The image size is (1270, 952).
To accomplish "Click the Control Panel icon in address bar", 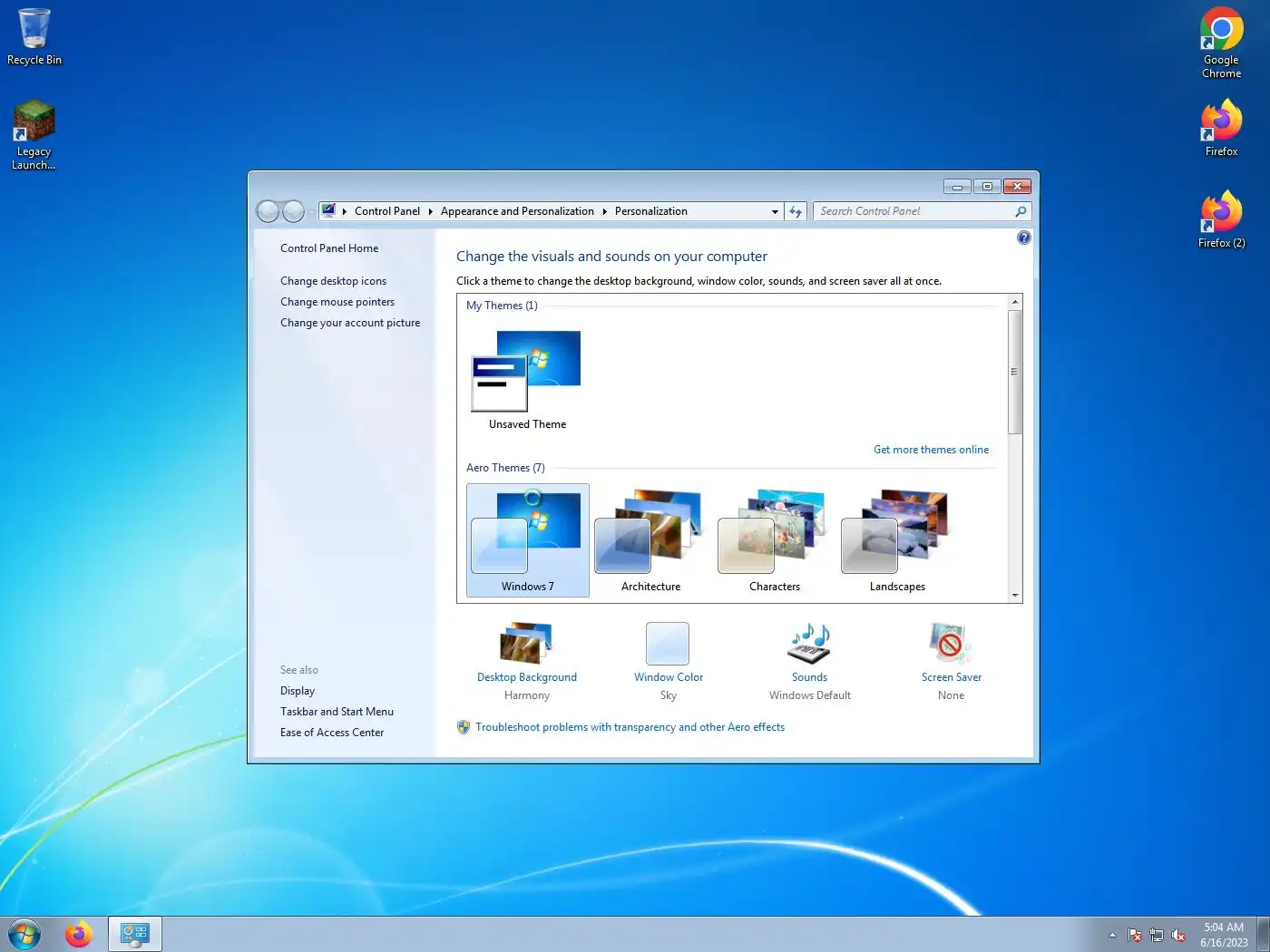I will coord(328,210).
